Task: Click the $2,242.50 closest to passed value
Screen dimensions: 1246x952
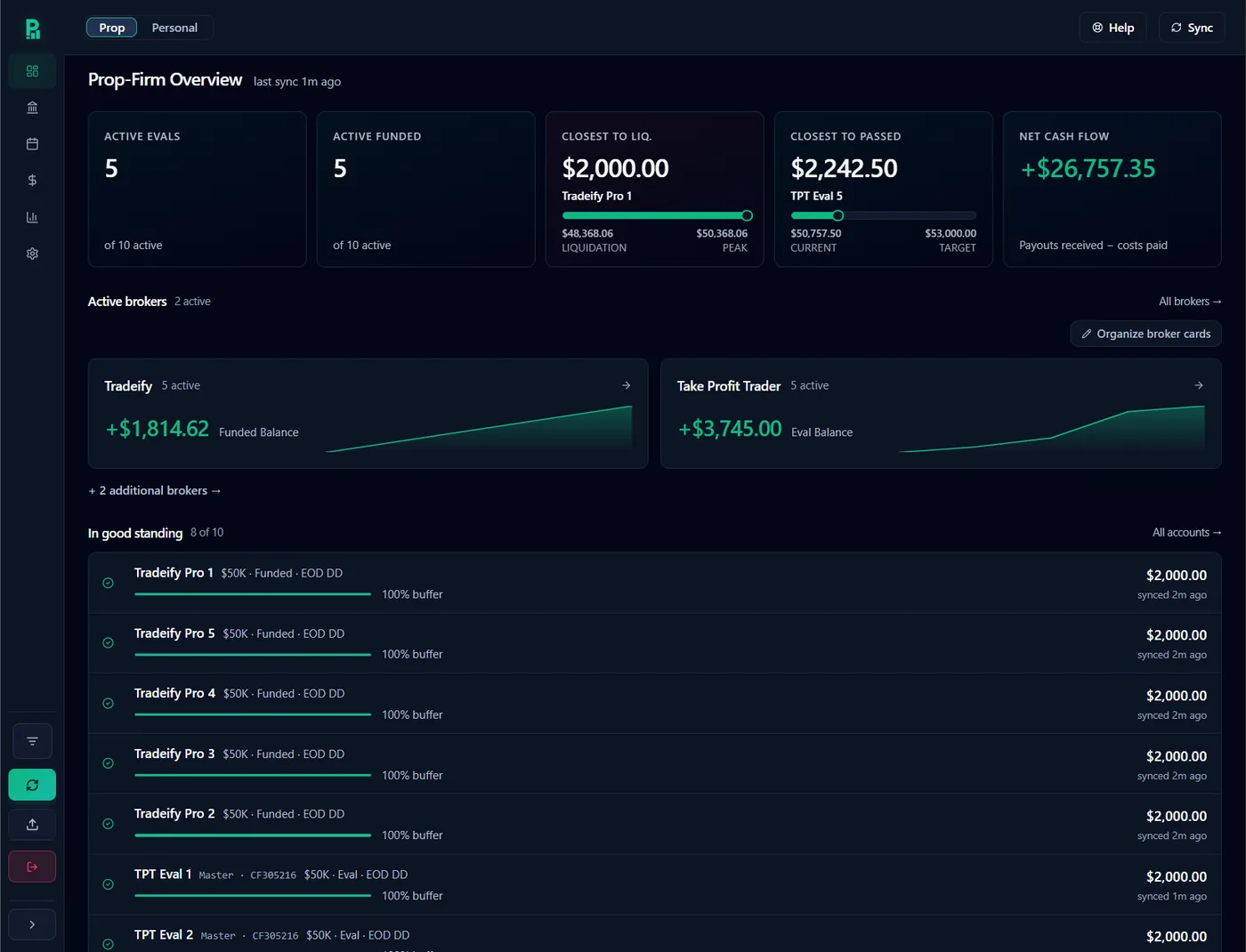Action: pyautogui.click(x=844, y=168)
